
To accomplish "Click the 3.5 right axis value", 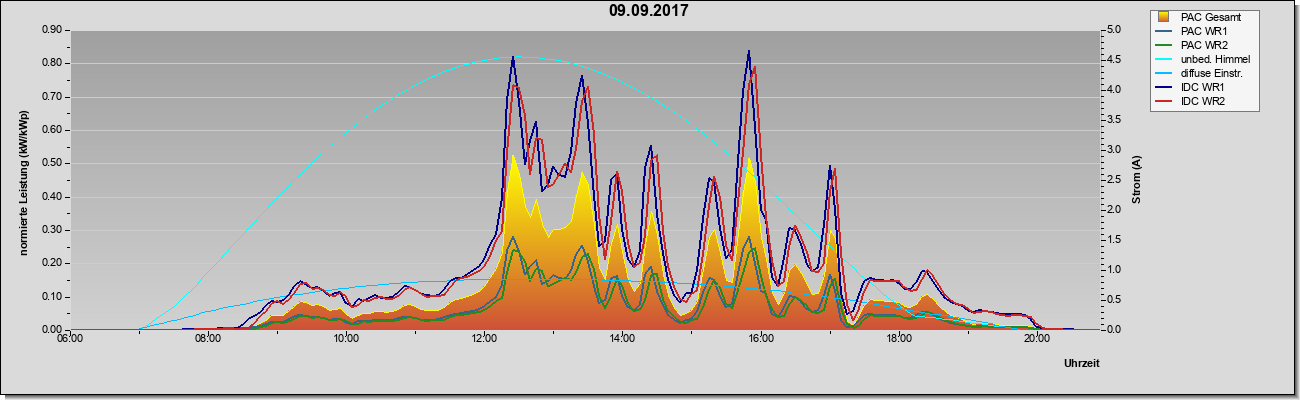I will coord(1114,120).
